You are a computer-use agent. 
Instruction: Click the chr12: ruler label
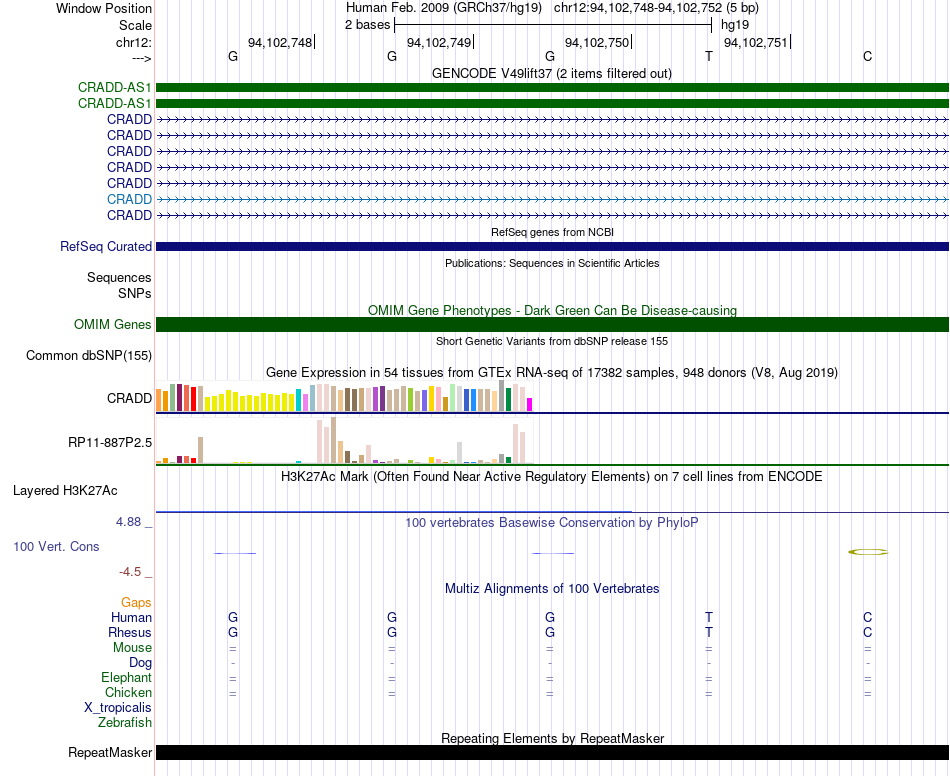click(133, 42)
